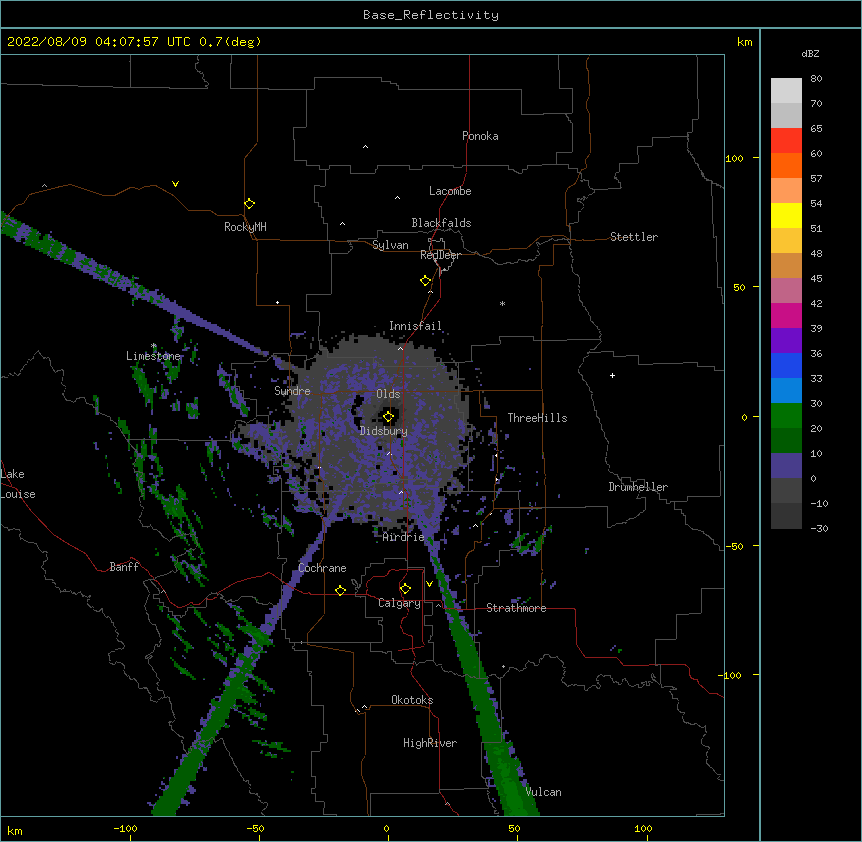Screen dimensions: 862x842
Task: Select the blue 33-36 dBZ legend swatch
Action: tap(786, 365)
